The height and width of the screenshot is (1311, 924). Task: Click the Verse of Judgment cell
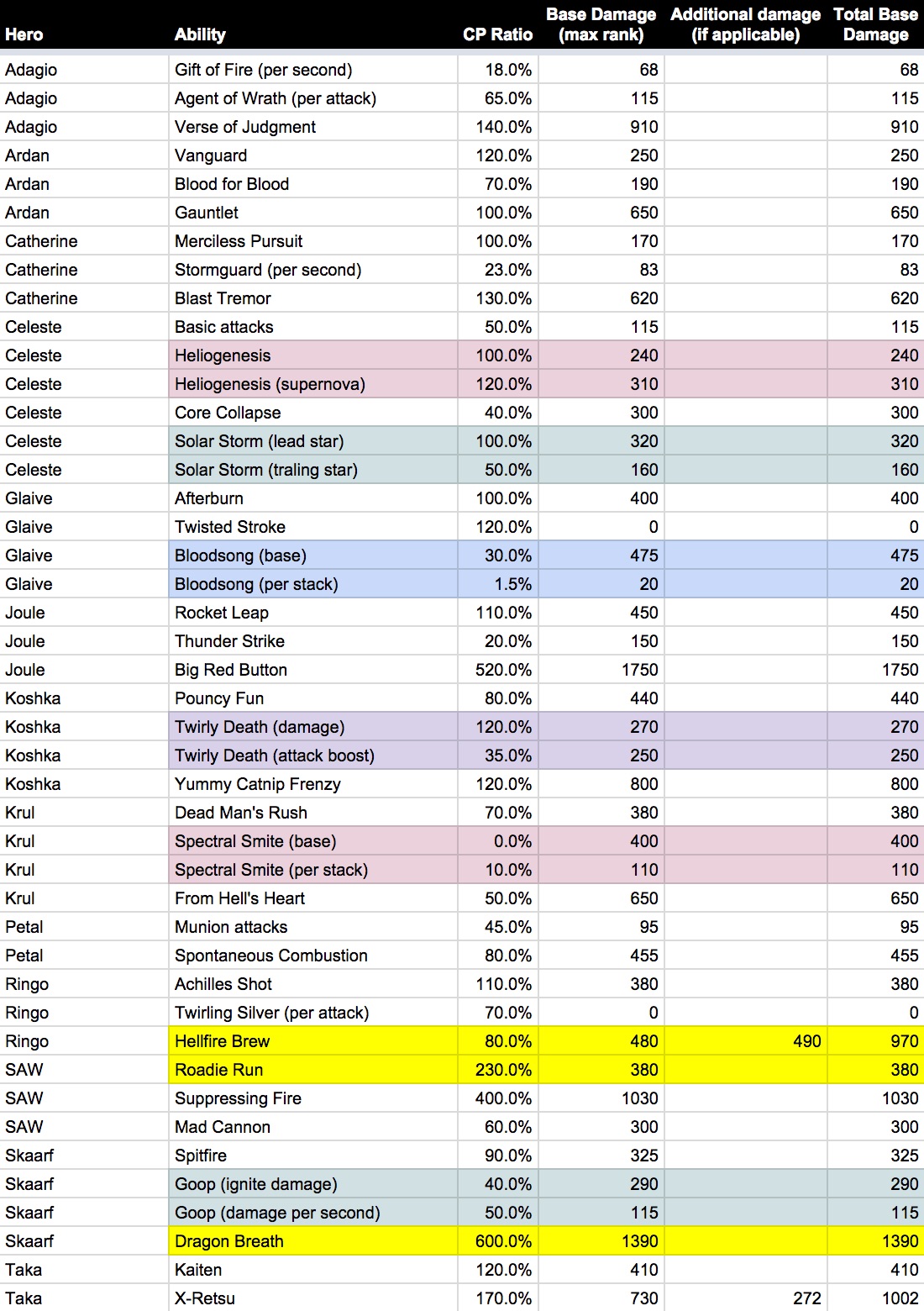pyautogui.click(x=313, y=127)
